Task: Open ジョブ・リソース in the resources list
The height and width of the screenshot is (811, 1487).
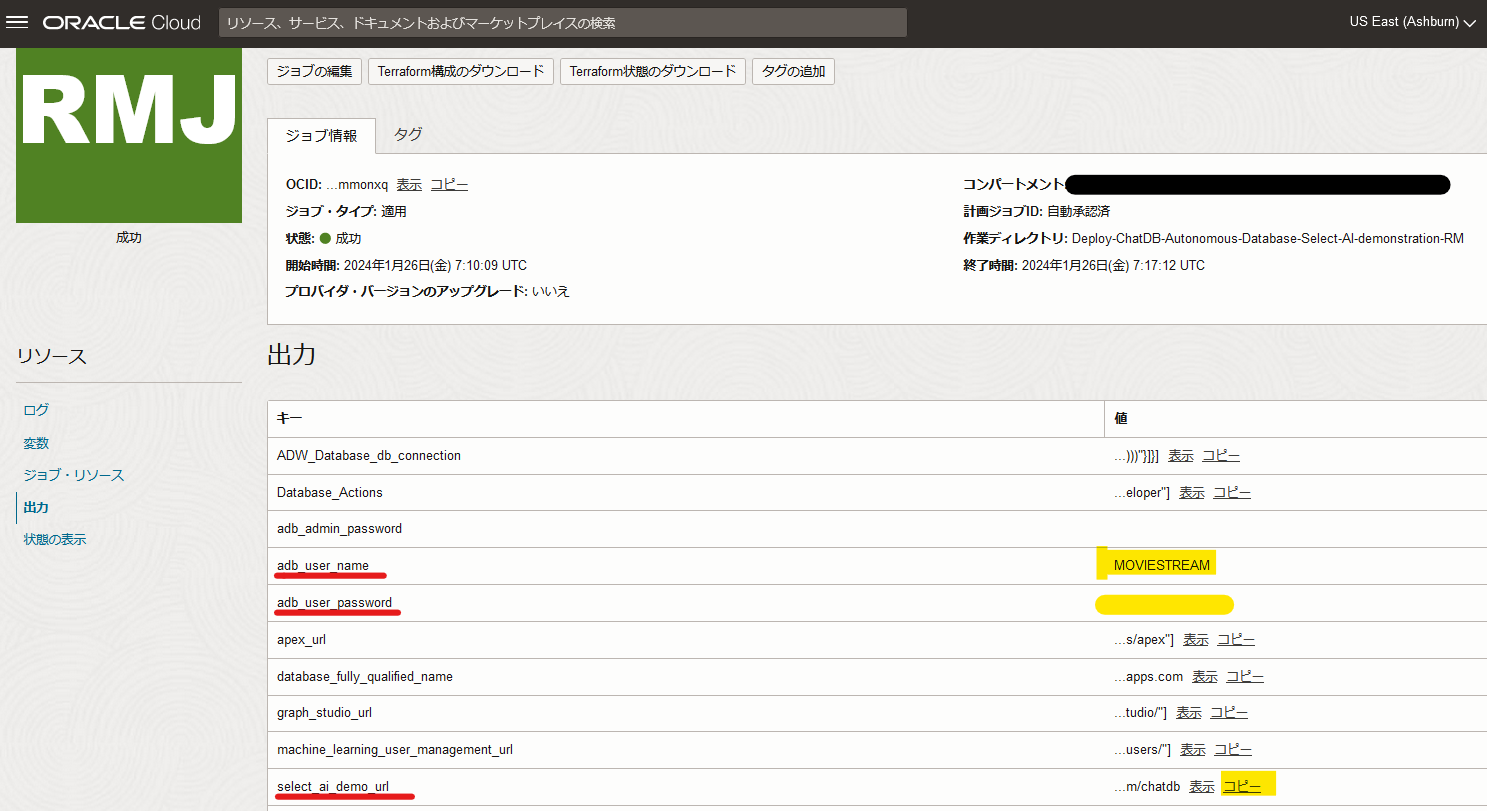Action: click(74, 475)
